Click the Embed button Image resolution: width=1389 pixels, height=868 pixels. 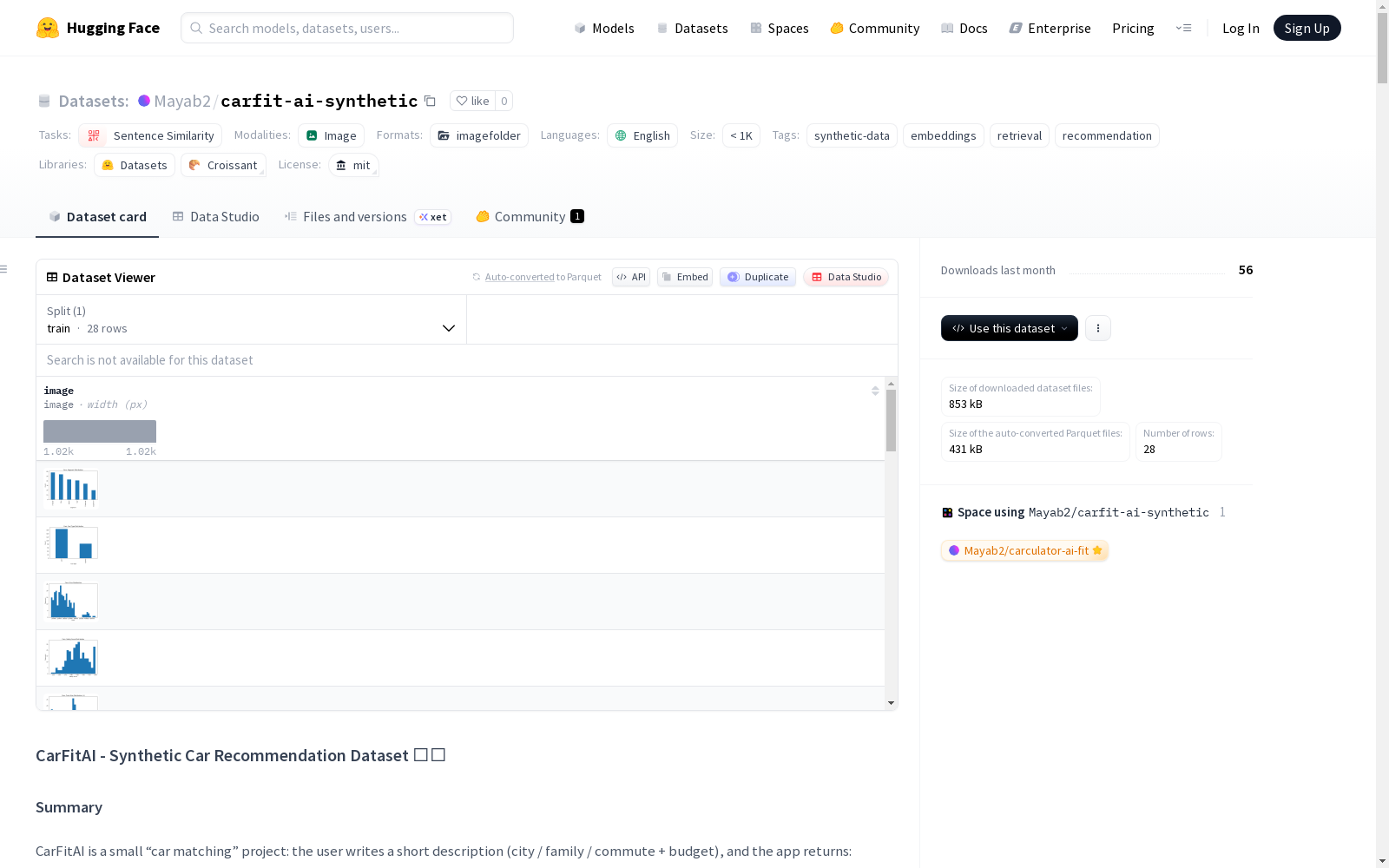point(685,277)
